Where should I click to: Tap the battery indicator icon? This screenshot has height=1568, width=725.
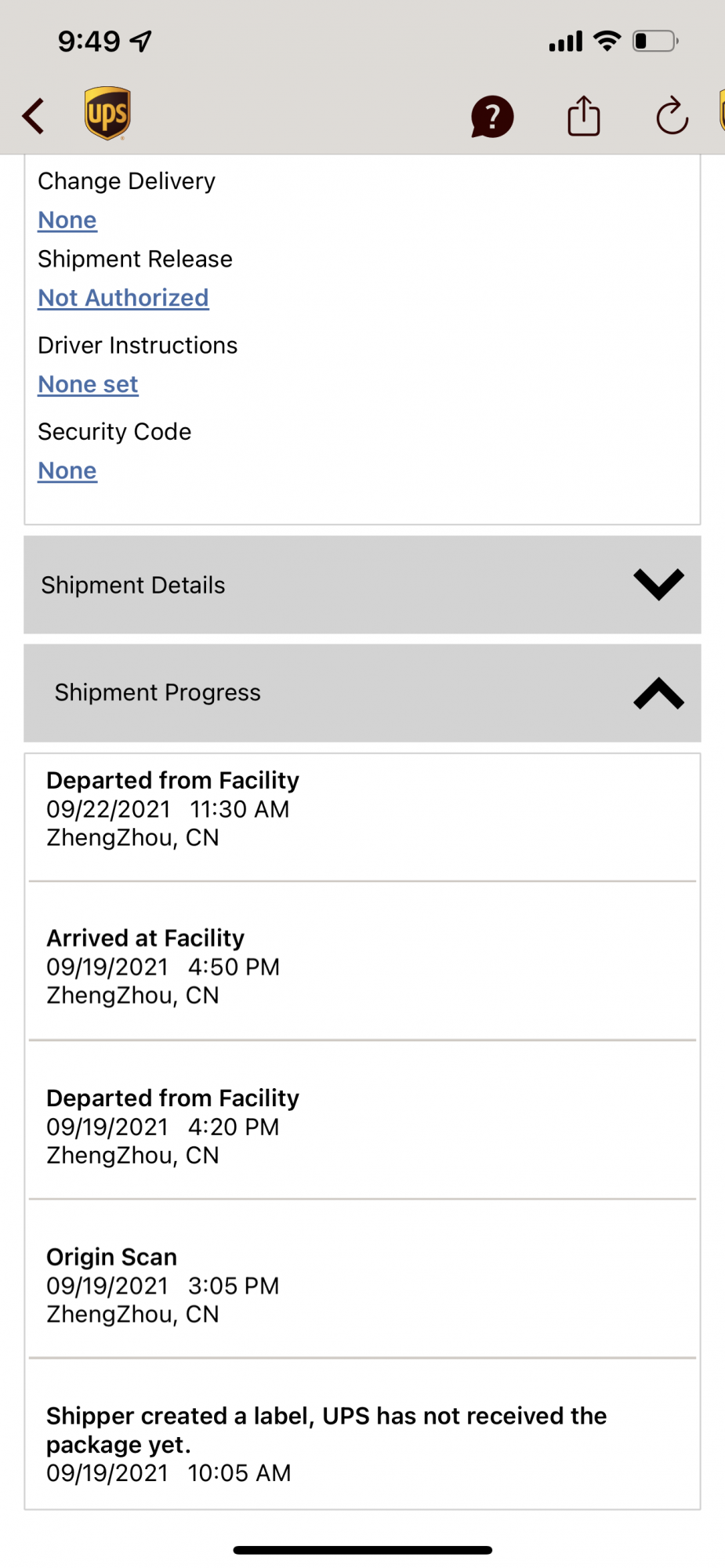click(655, 41)
